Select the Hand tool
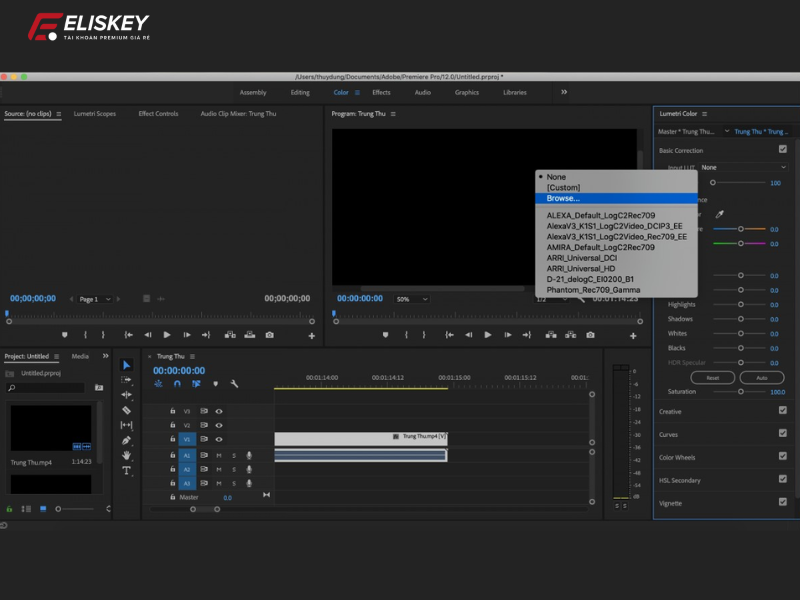This screenshot has width=800, height=600. (x=124, y=455)
